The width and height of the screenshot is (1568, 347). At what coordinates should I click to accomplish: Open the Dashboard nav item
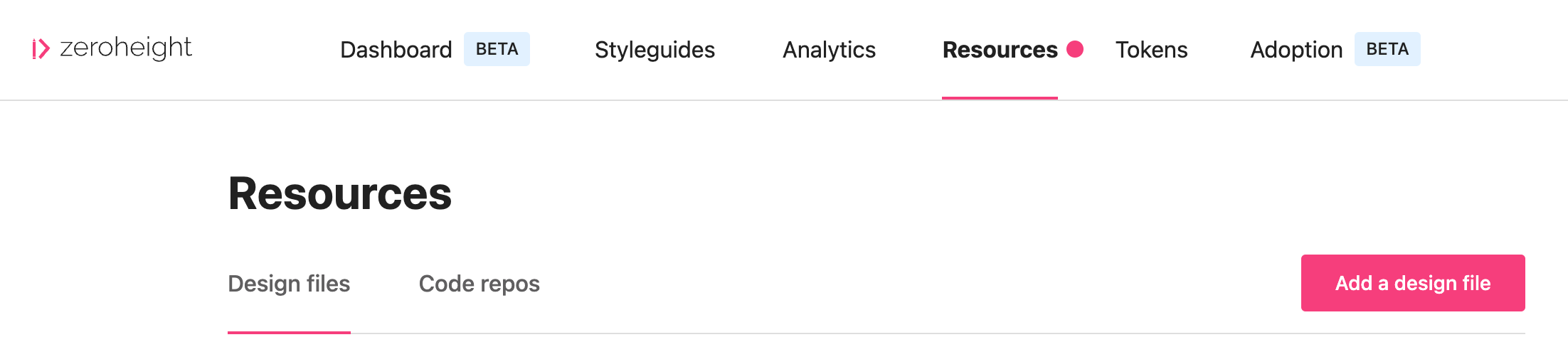[x=396, y=50]
